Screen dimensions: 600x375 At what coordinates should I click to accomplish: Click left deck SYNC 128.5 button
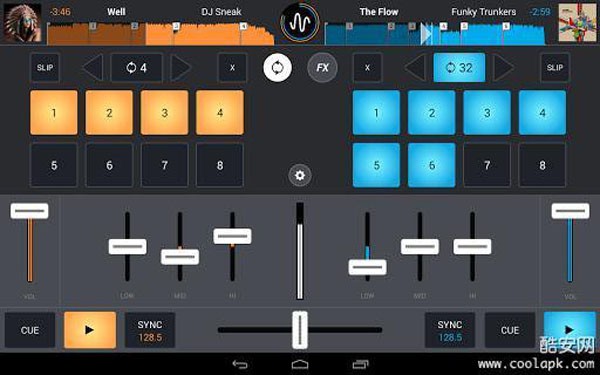click(x=150, y=330)
